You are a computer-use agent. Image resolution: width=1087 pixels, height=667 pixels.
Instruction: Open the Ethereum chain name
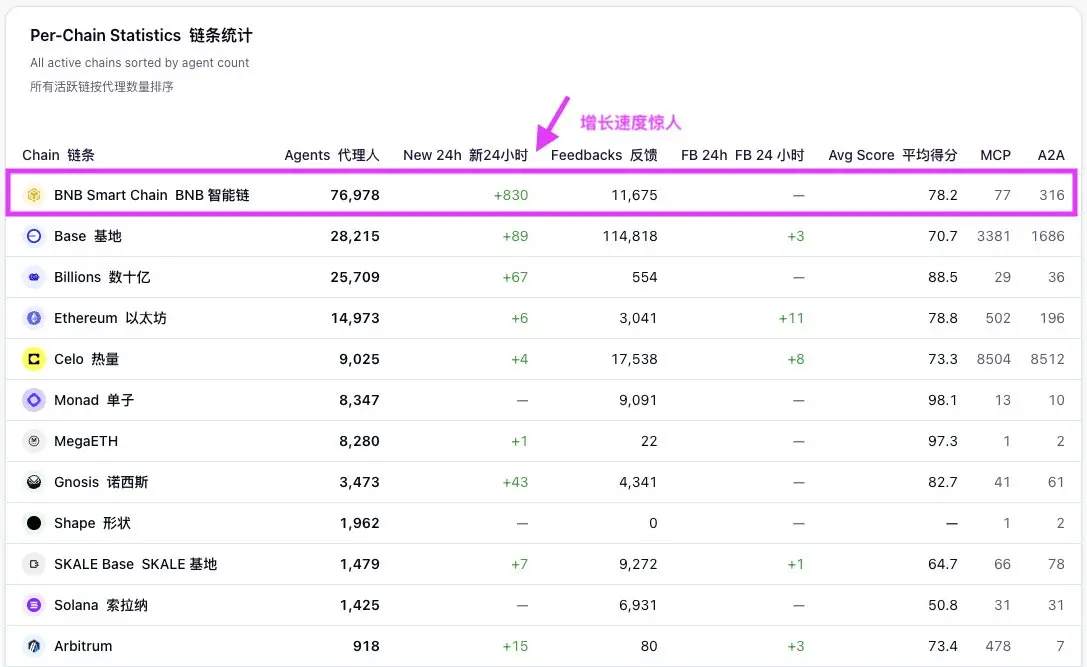[110, 318]
